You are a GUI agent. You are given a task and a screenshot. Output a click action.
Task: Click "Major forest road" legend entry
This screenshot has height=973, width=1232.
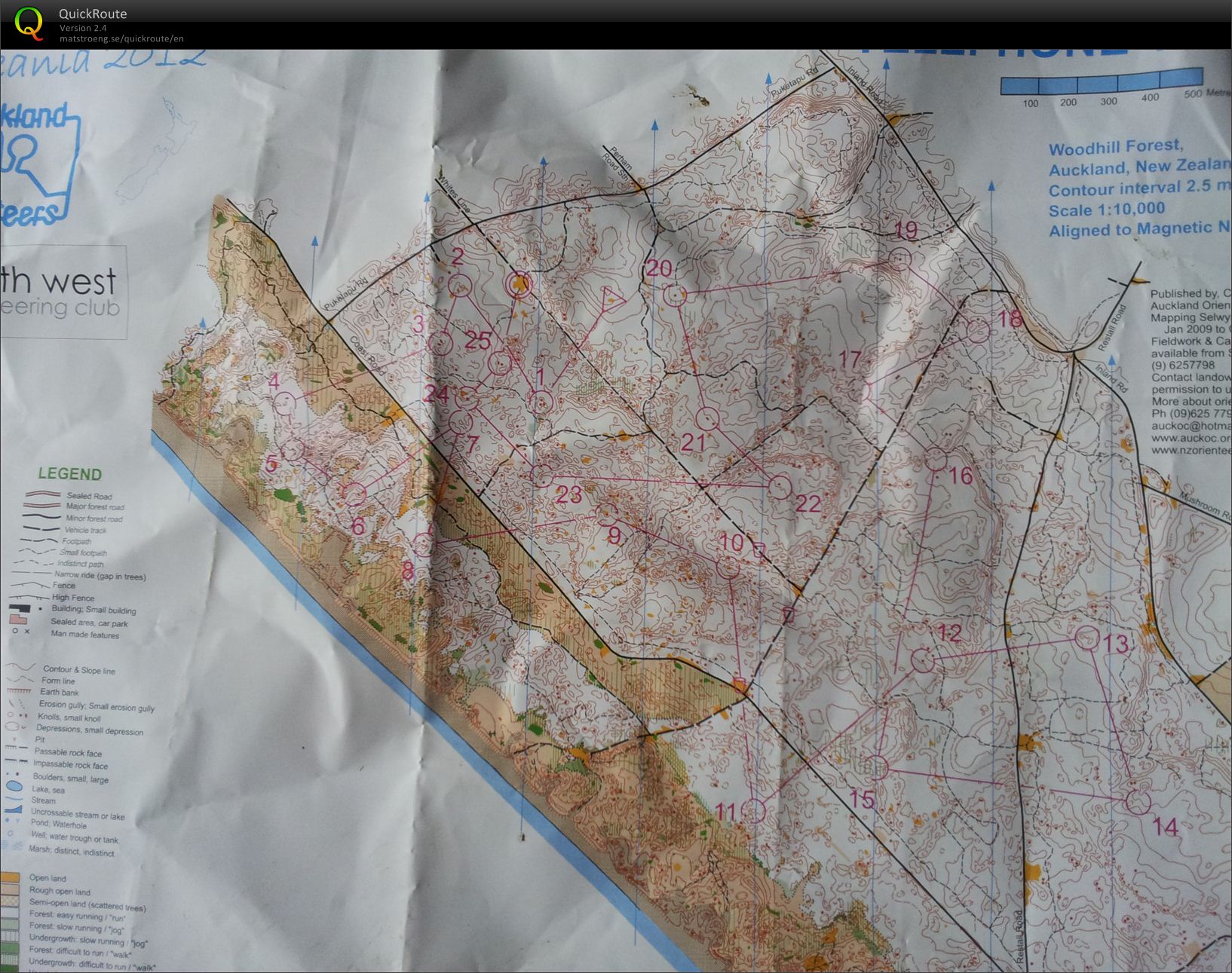pos(94,507)
